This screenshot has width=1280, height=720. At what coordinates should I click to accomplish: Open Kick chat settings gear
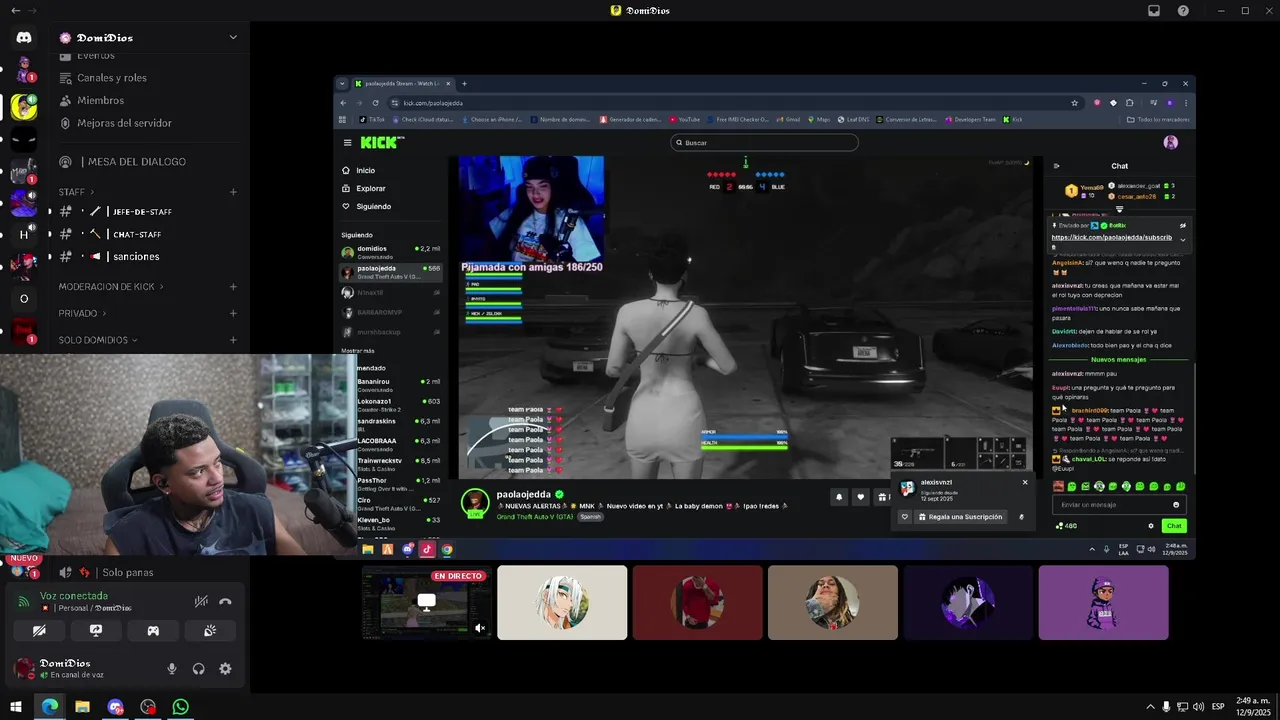(1151, 526)
